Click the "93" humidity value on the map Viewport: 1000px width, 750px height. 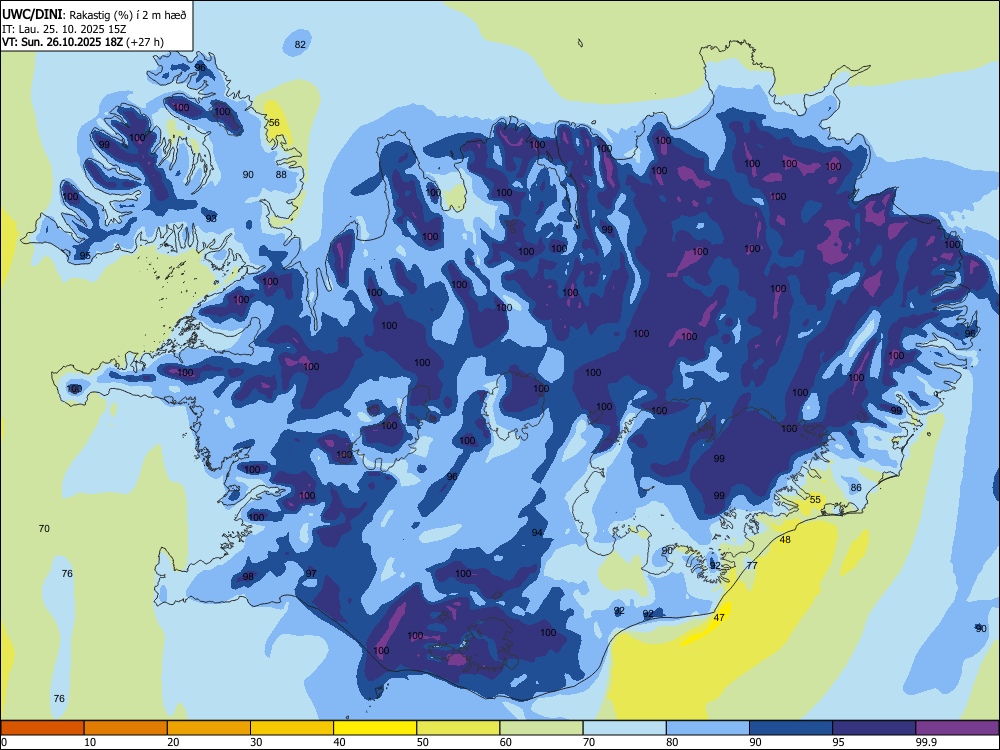(211, 218)
